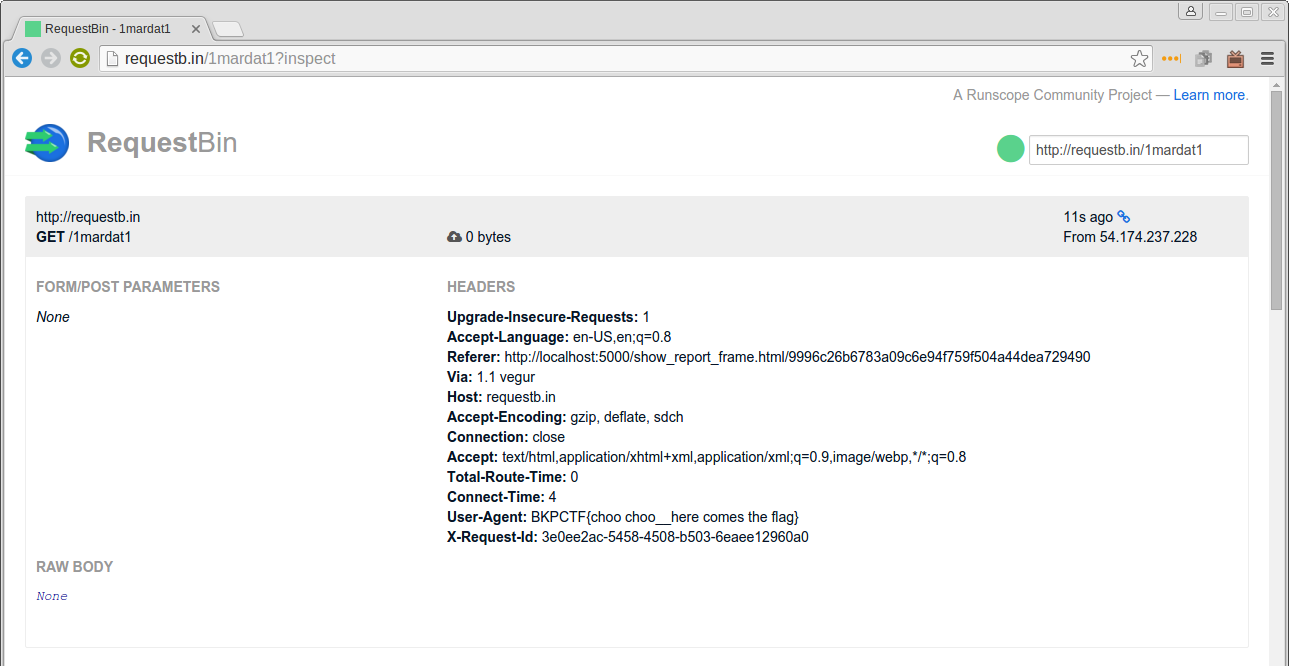
Task: Click the X-Request-Id header line
Action: coord(628,537)
